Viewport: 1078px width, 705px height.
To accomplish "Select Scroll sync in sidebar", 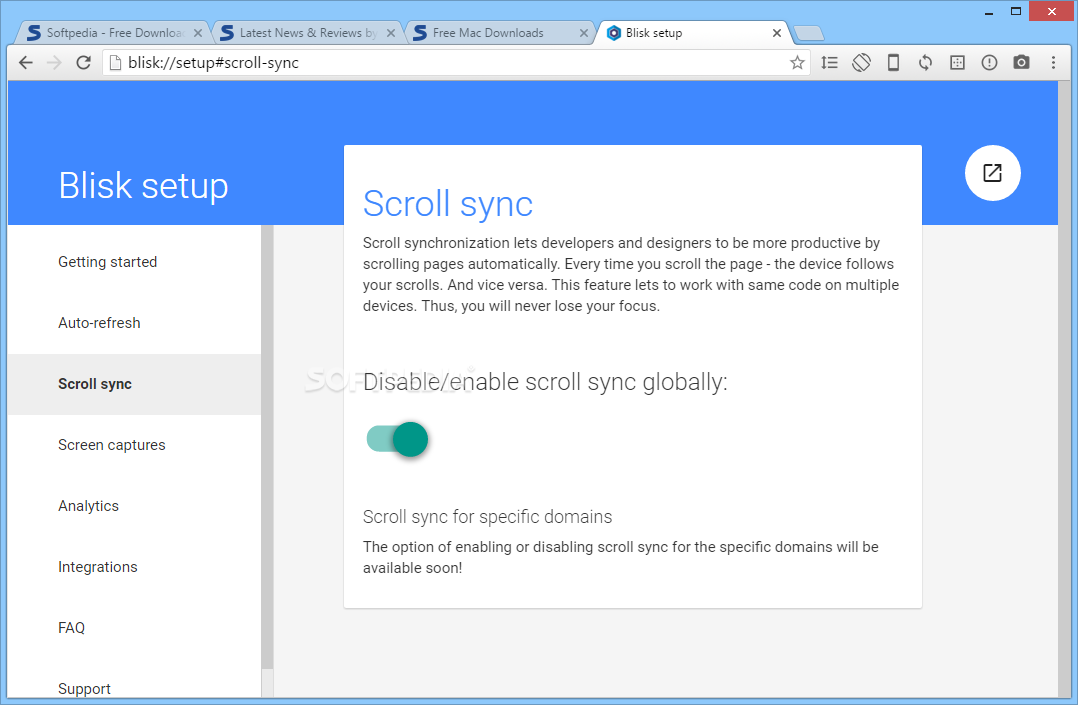I will tap(134, 384).
